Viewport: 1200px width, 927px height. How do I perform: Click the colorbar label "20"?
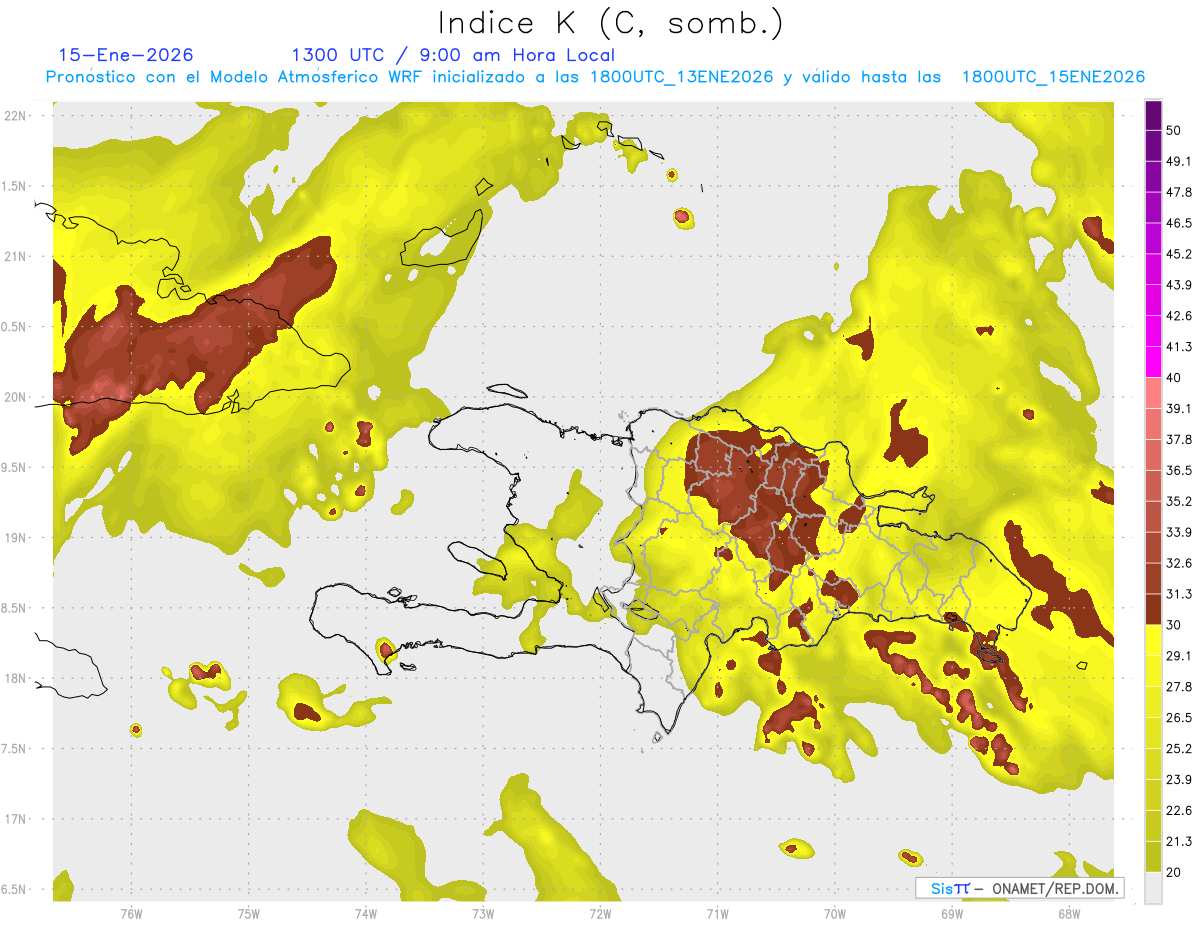coord(1174,873)
